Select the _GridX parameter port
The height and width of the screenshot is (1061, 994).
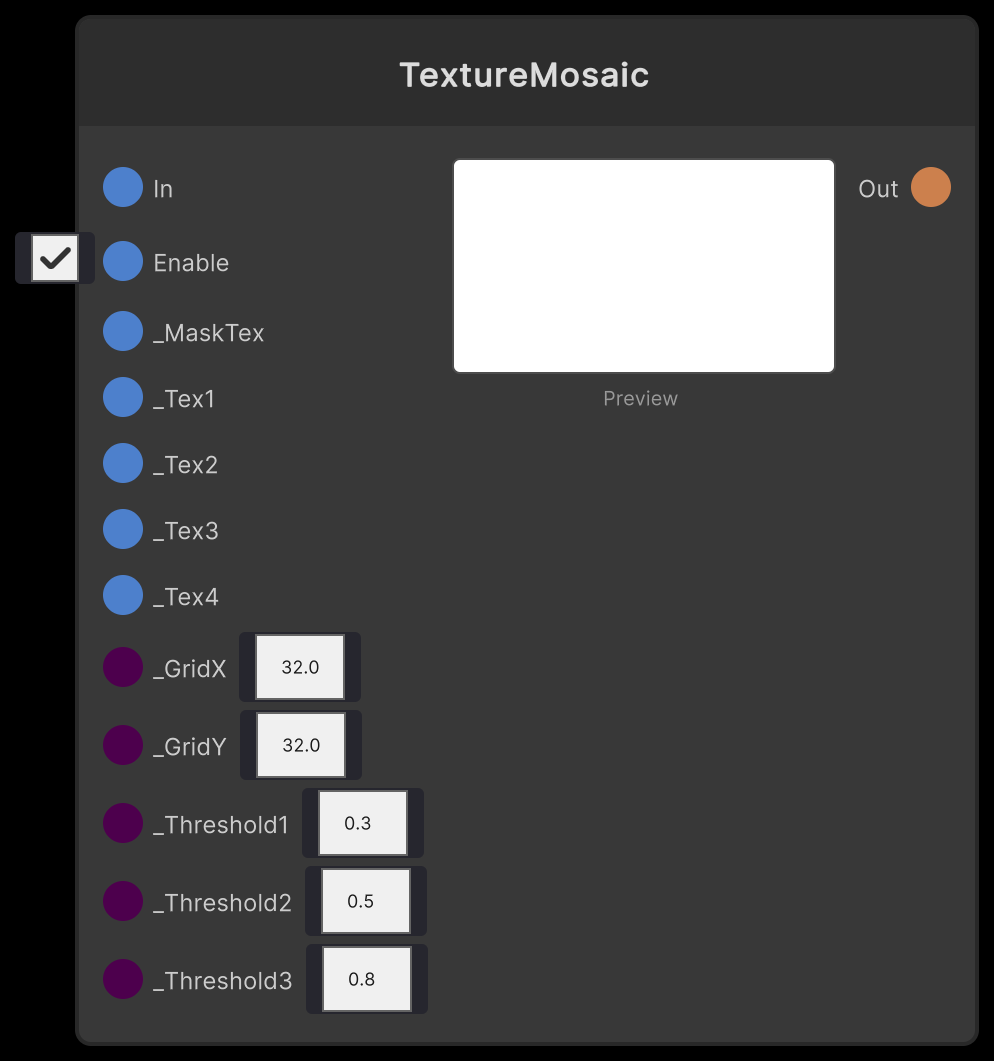[122, 667]
